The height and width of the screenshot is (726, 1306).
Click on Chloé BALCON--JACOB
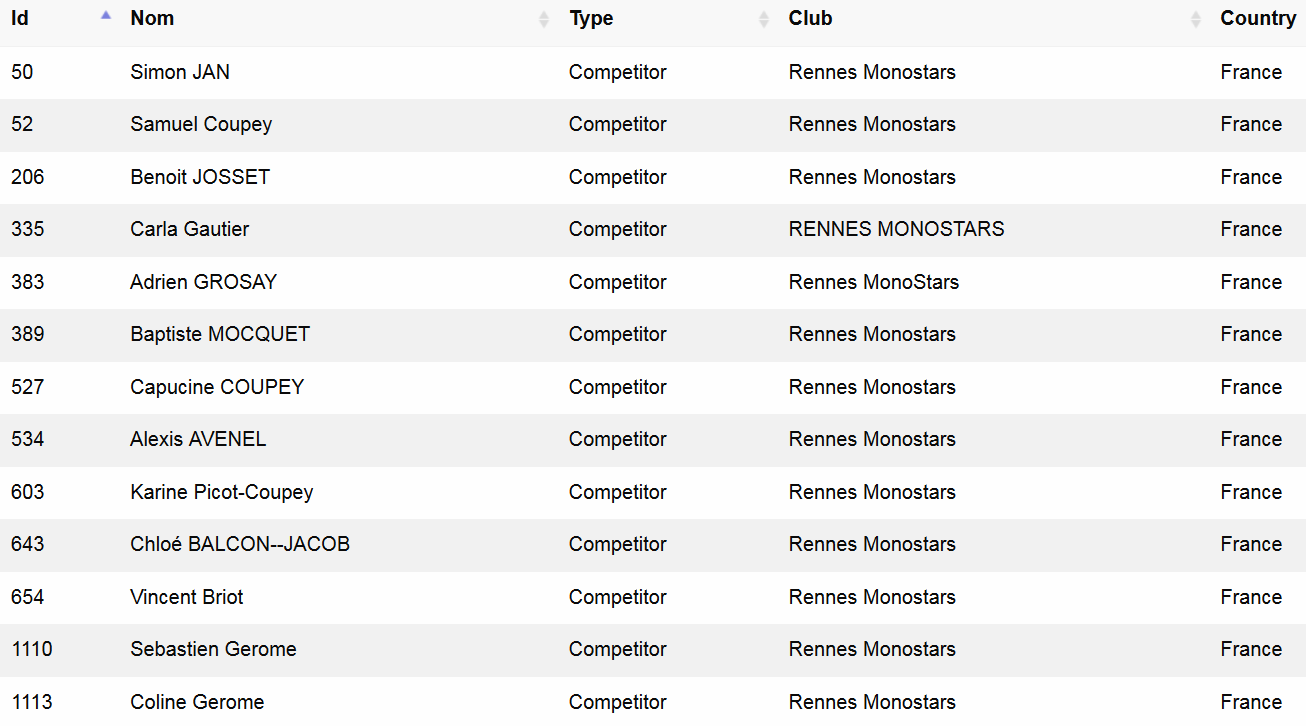(240, 544)
